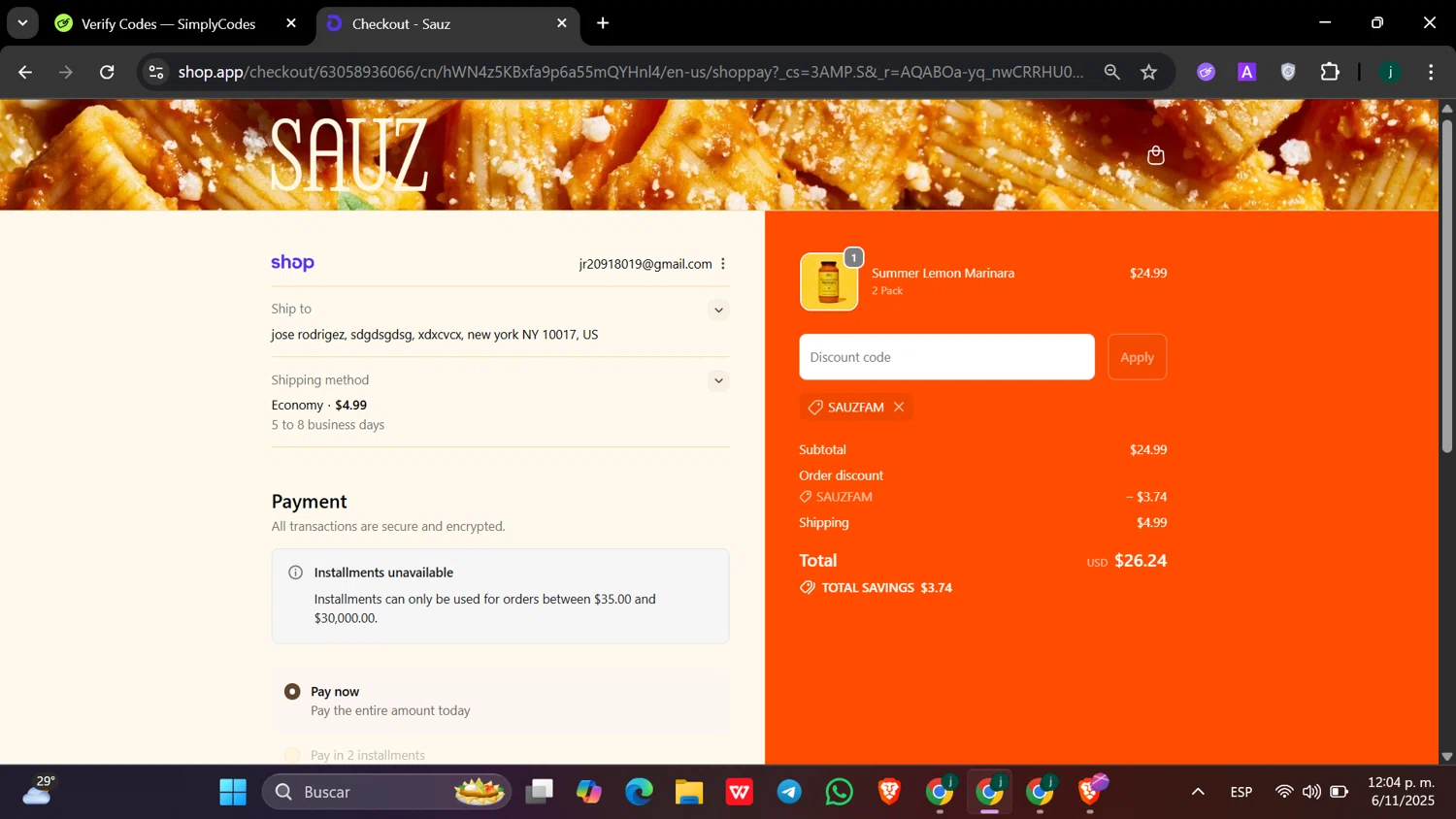Click the browser address bar URL
This screenshot has width=1456, height=819.
[631, 72]
